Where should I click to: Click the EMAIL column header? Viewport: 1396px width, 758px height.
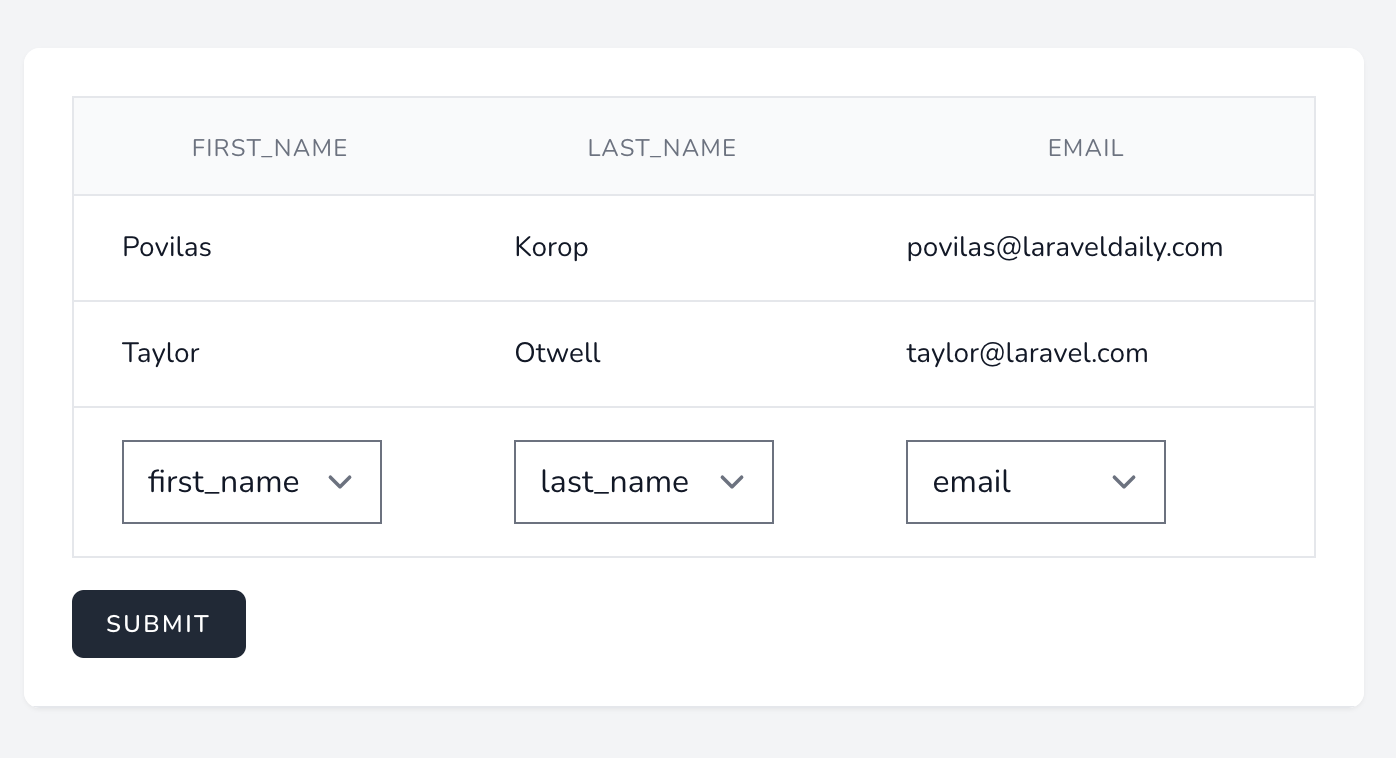click(1086, 148)
